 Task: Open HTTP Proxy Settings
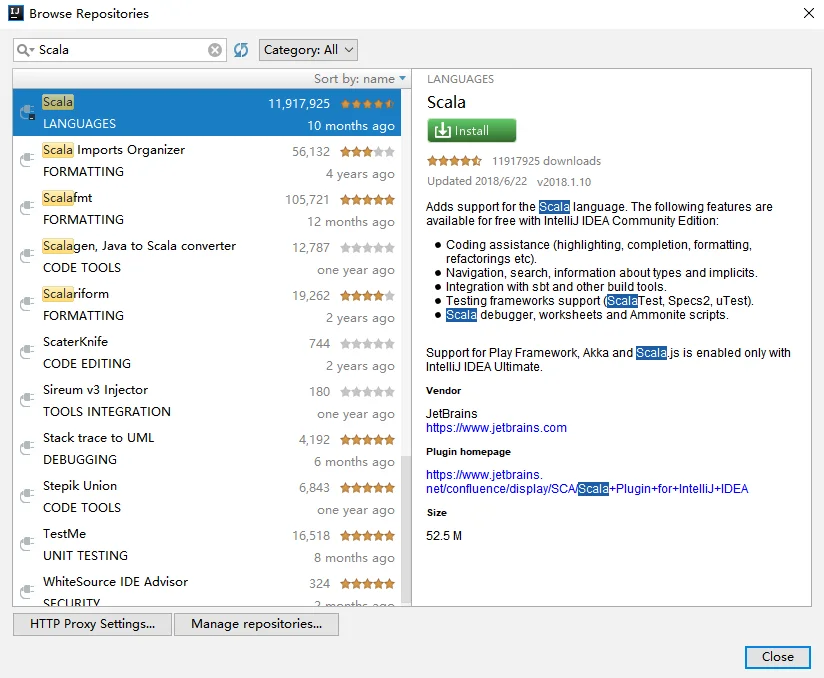click(x=92, y=624)
